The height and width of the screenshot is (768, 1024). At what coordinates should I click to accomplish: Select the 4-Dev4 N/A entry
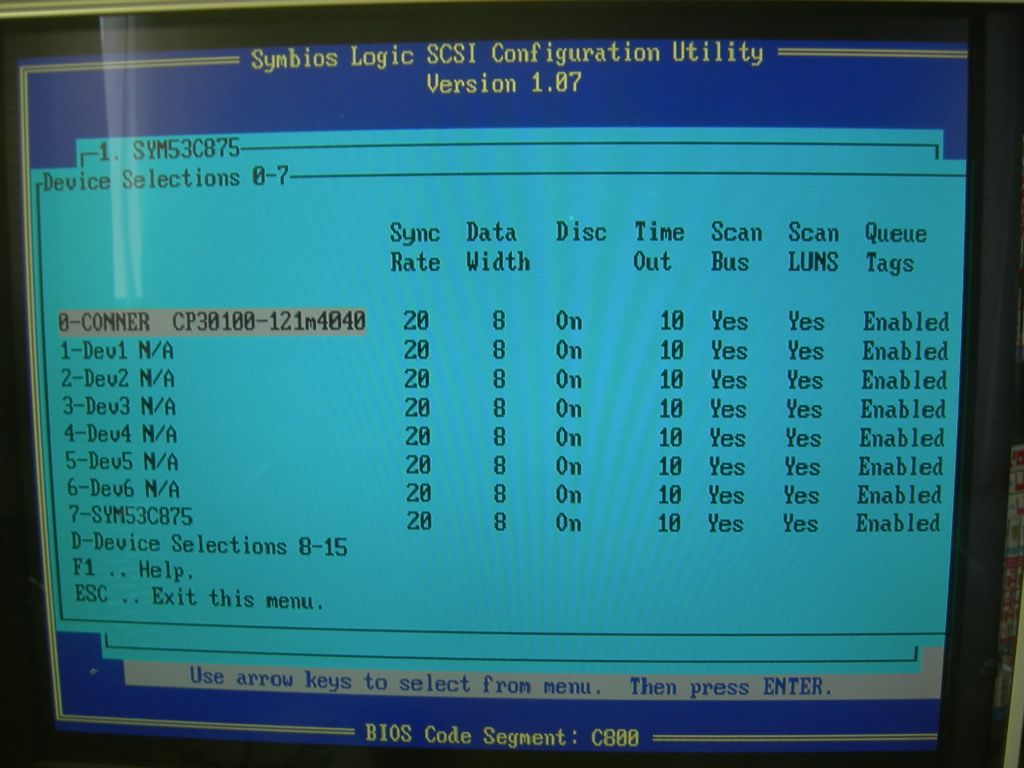(x=121, y=434)
